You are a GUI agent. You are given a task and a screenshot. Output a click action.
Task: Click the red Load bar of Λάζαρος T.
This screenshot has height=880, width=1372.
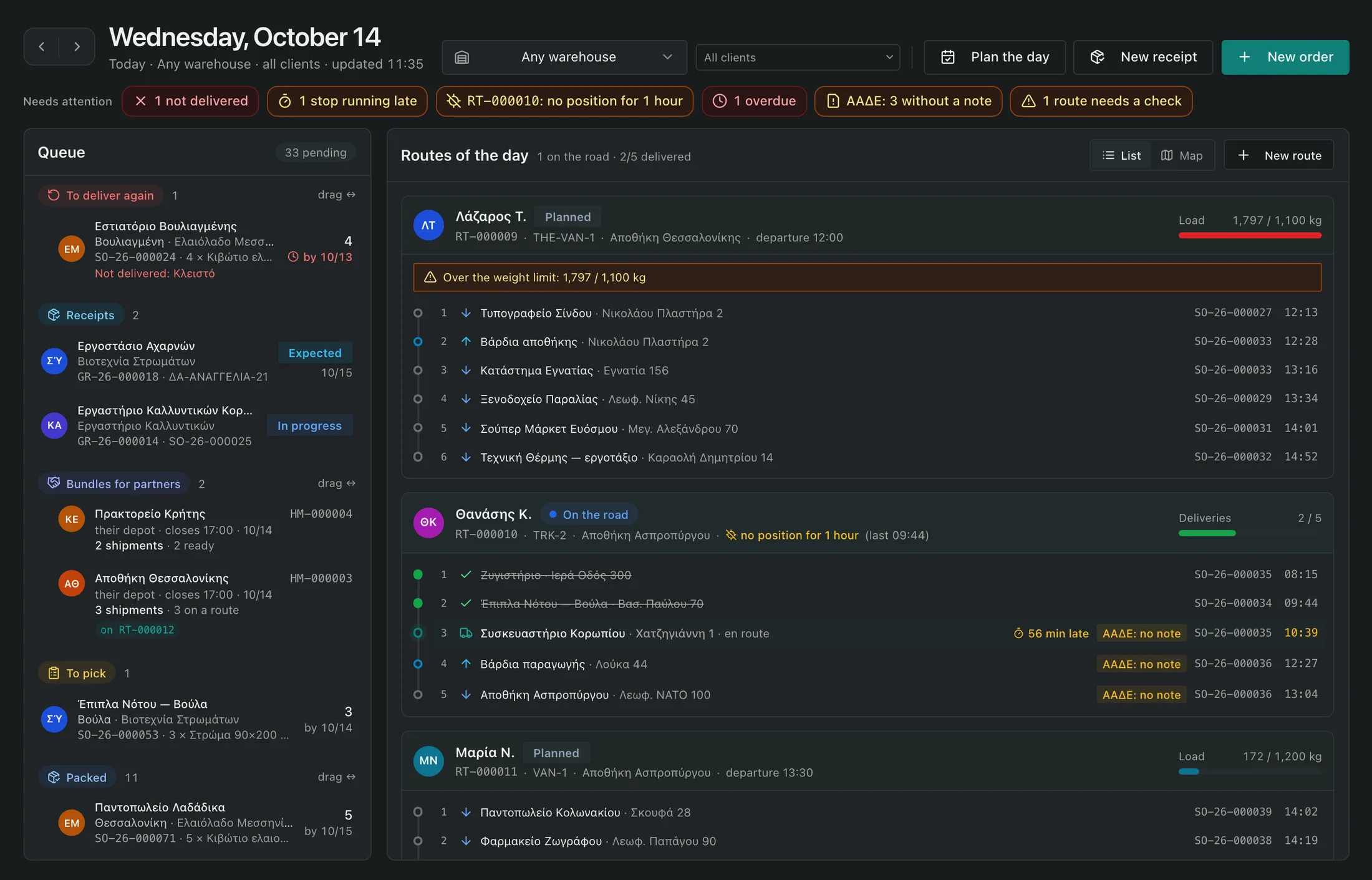point(1250,235)
